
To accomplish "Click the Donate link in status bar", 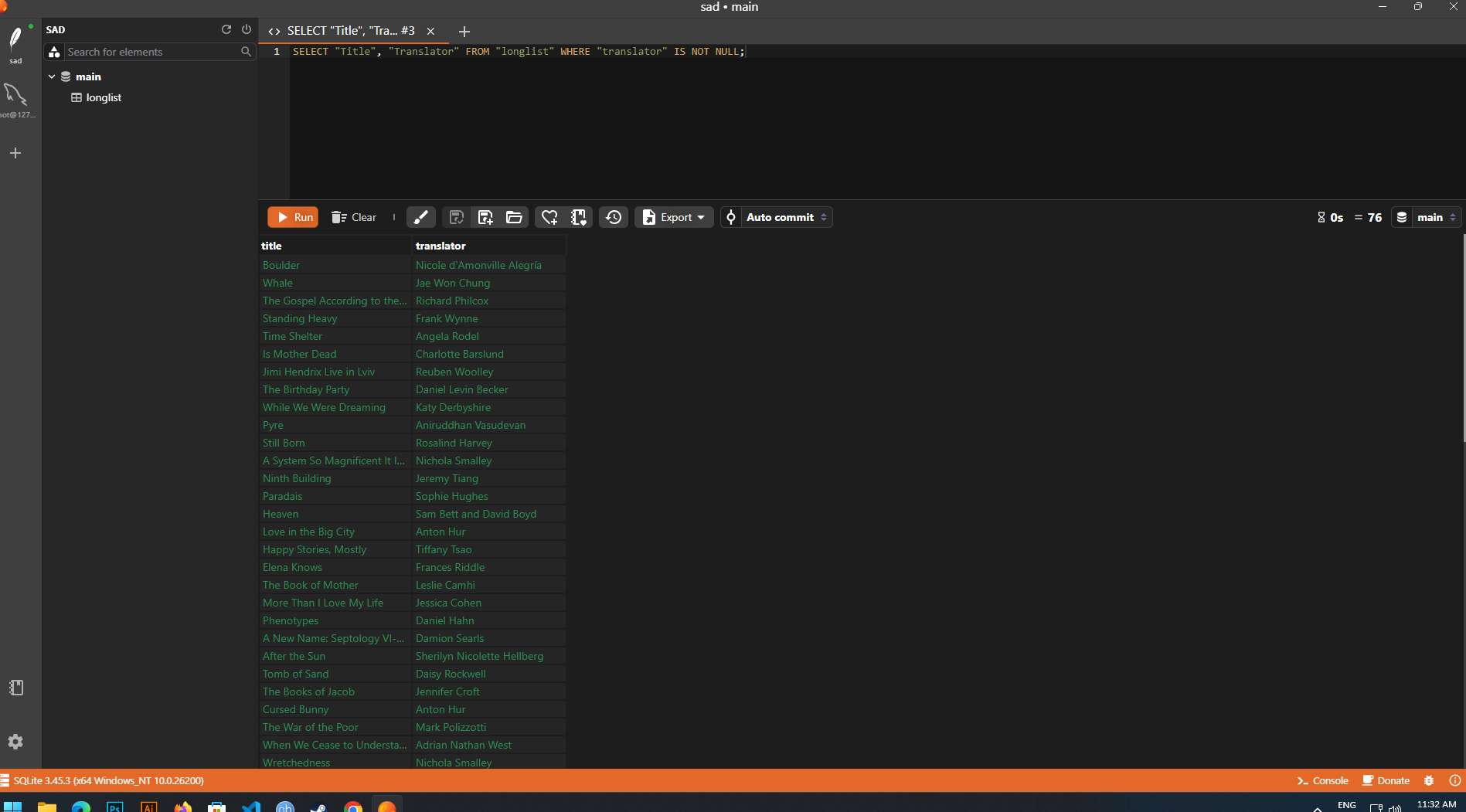I will tap(1386, 780).
